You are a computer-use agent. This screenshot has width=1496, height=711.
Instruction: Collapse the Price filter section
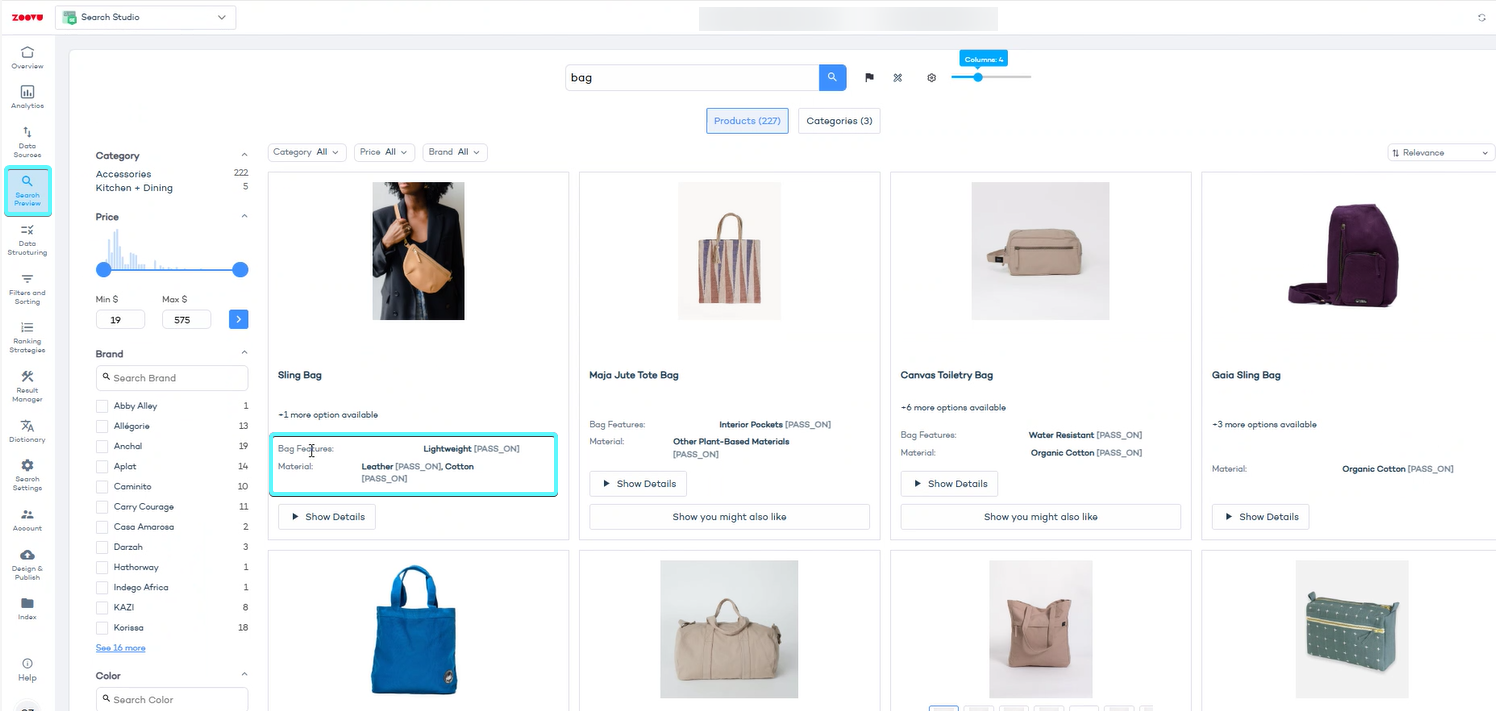244,217
